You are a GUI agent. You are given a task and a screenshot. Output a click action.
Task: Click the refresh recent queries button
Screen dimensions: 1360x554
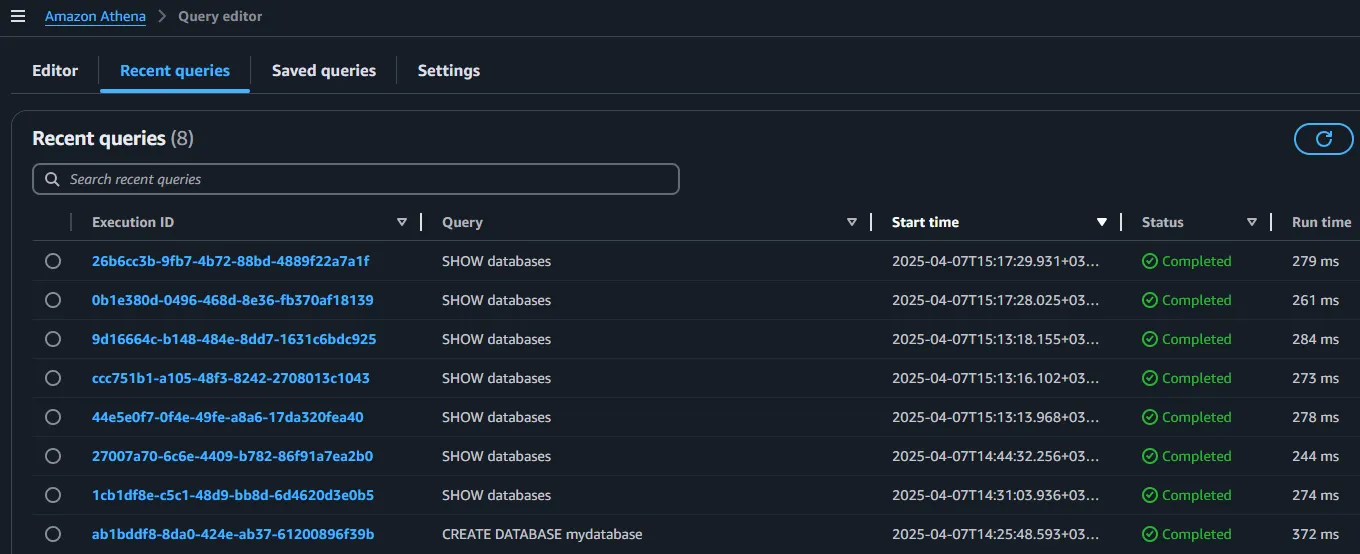point(1323,139)
